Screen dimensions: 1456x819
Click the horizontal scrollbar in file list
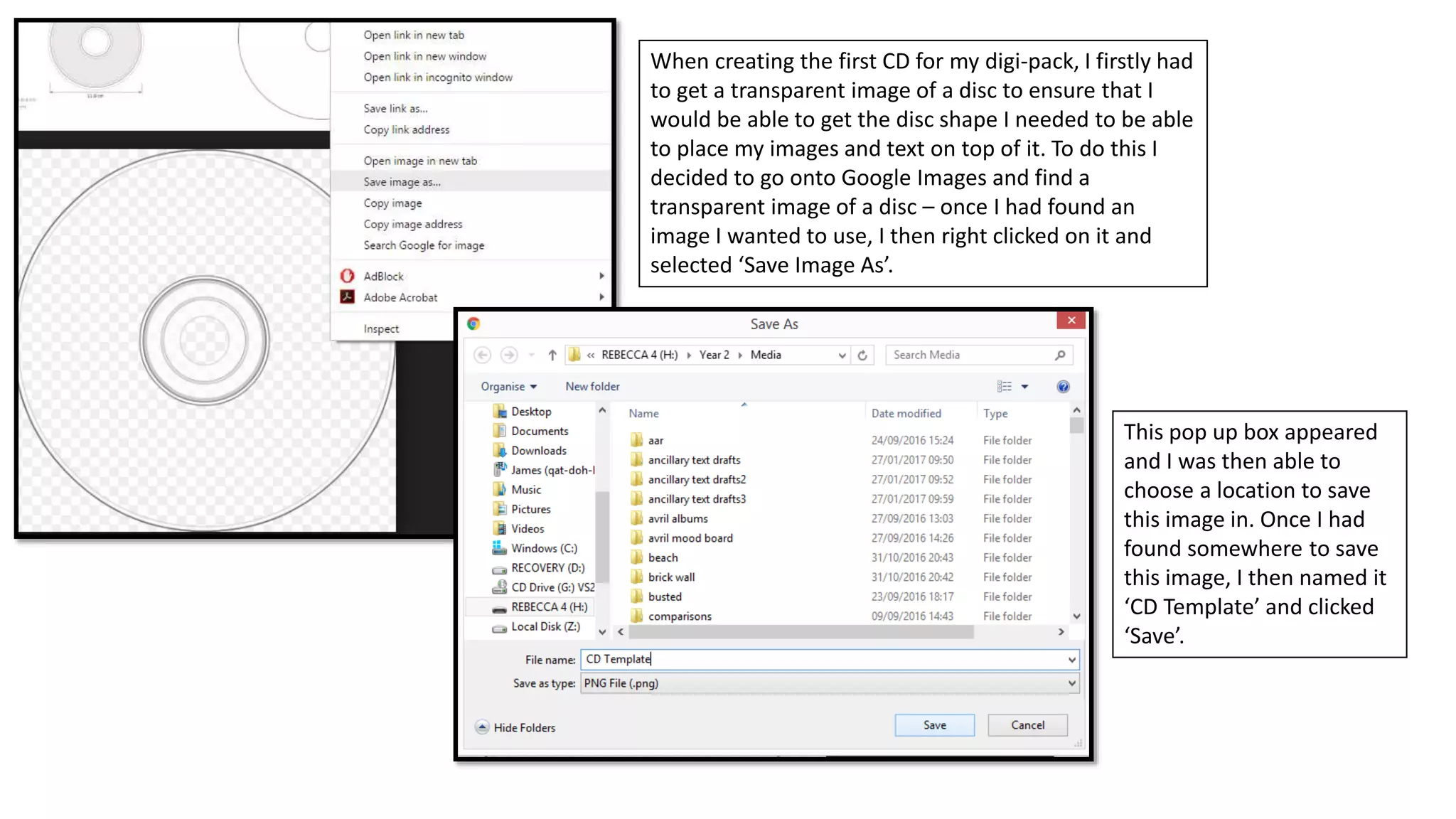tap(800, 632)
